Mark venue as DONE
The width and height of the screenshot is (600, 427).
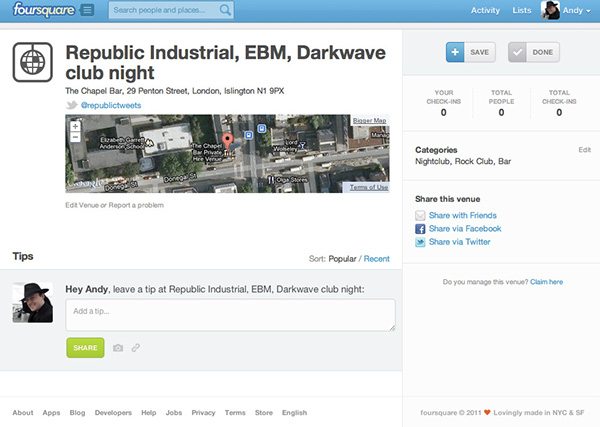(534, 52)
